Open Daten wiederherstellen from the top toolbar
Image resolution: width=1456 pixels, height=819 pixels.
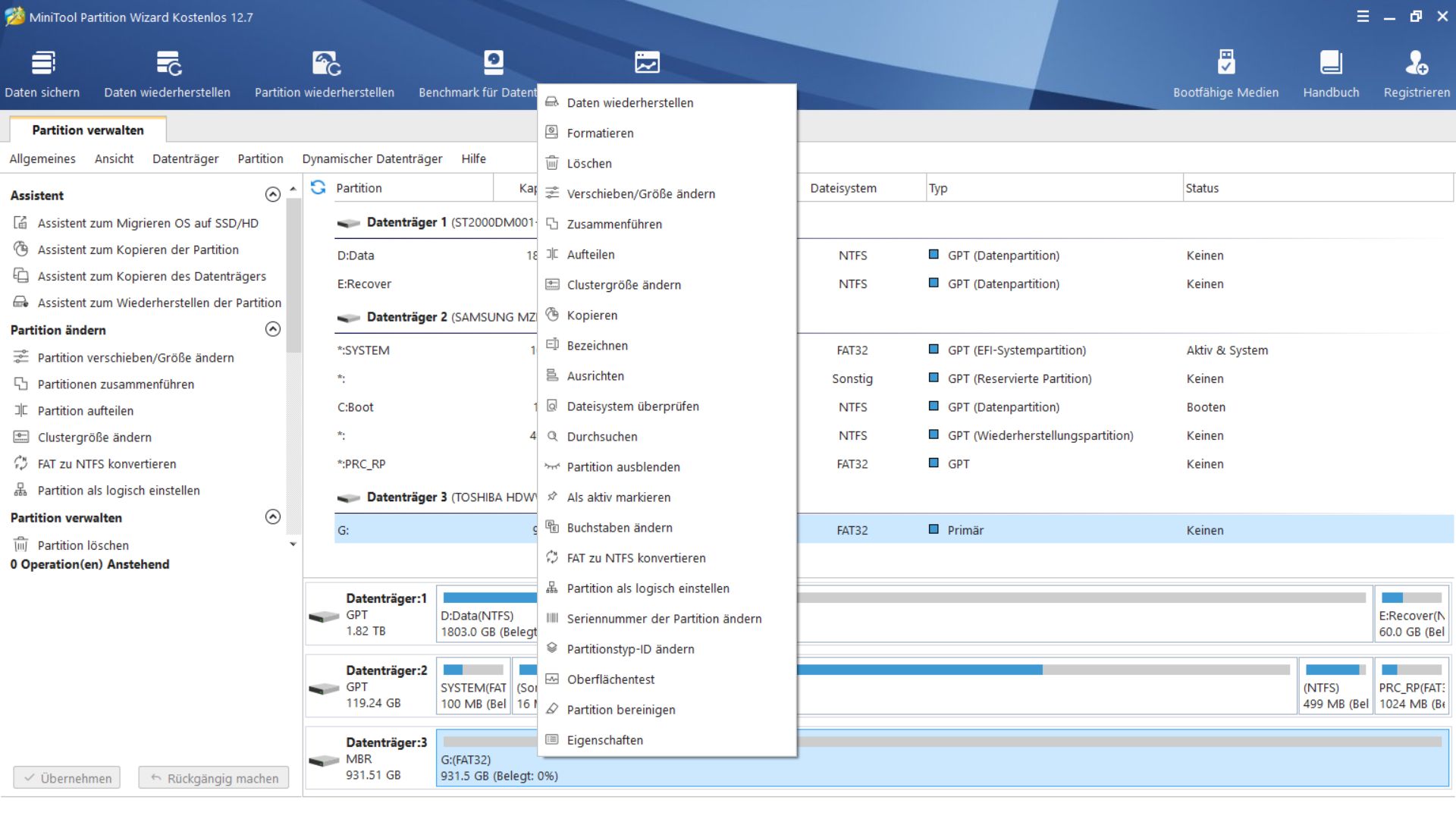[168, 64]
